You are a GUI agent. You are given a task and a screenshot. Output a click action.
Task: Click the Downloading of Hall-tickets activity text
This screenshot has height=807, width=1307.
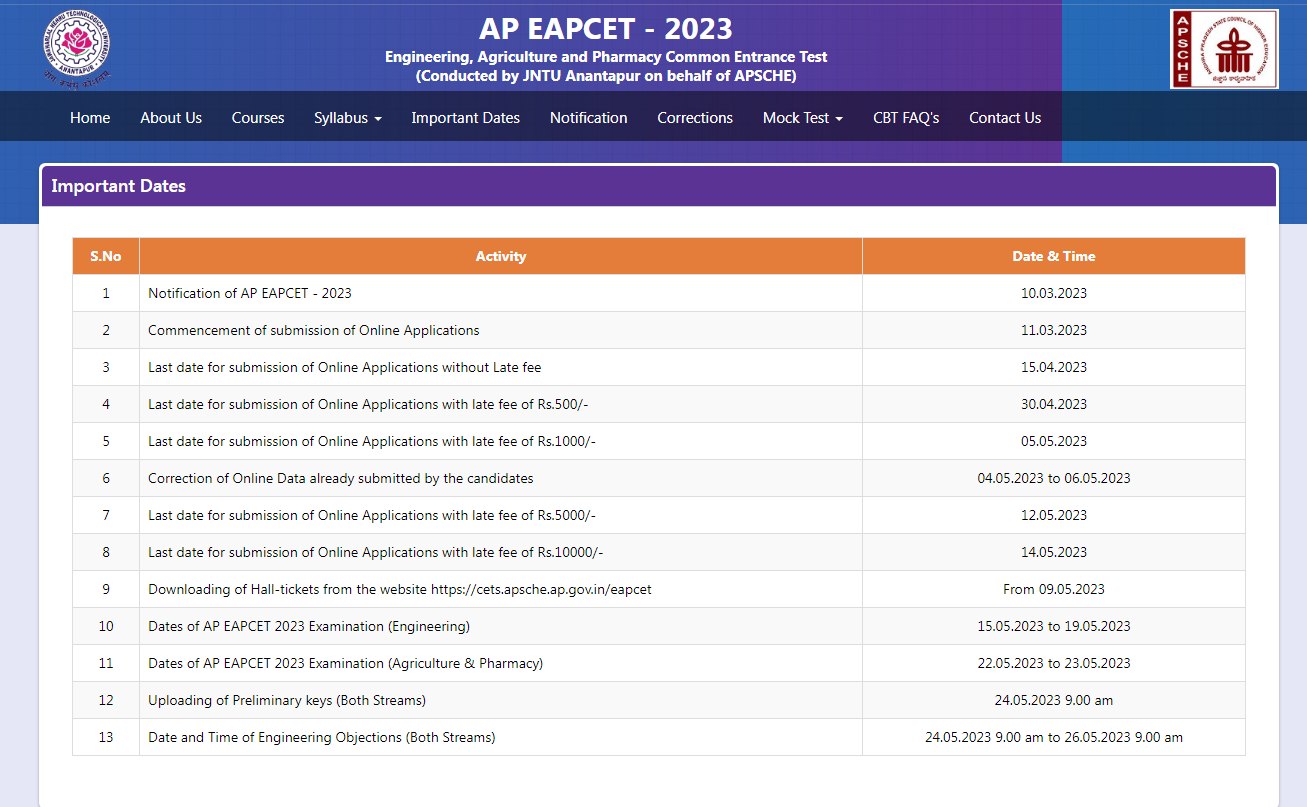pos(400,589)
